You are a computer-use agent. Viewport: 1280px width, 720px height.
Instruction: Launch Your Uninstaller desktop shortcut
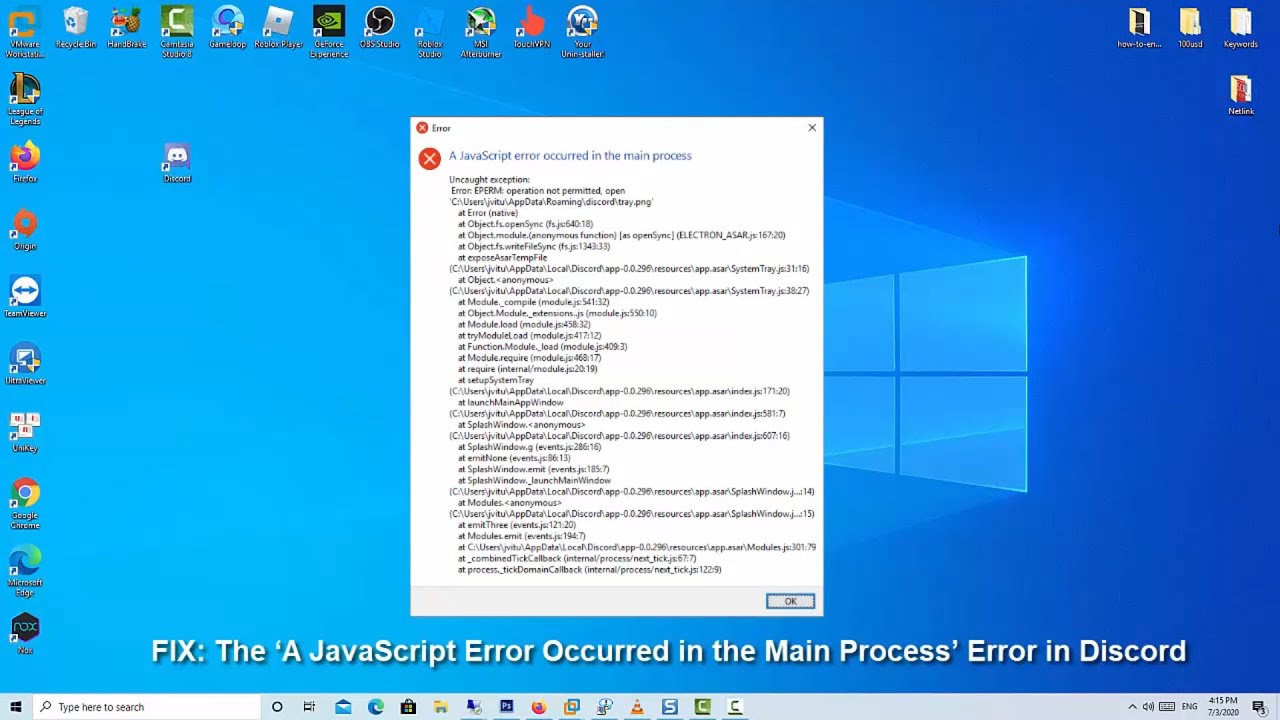582,32
